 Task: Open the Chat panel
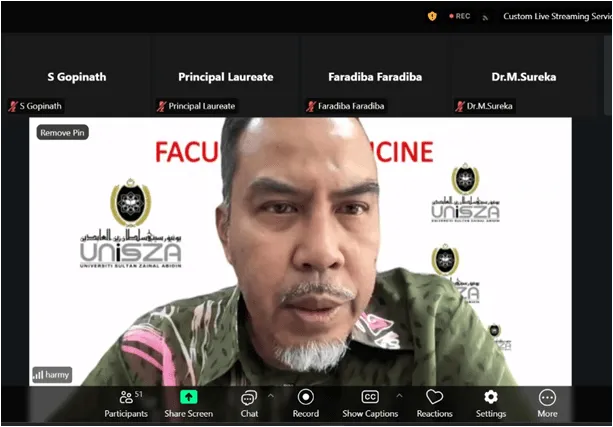(249, 404)
